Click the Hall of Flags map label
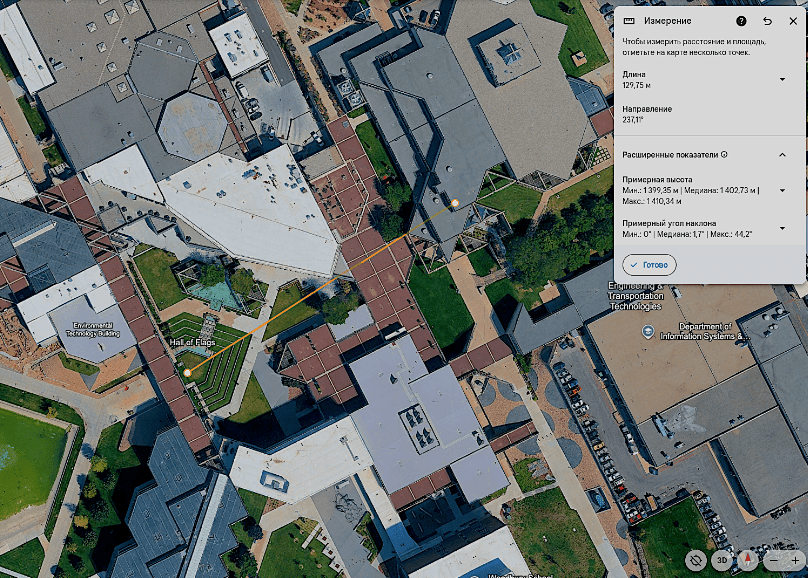 point(192,343)
